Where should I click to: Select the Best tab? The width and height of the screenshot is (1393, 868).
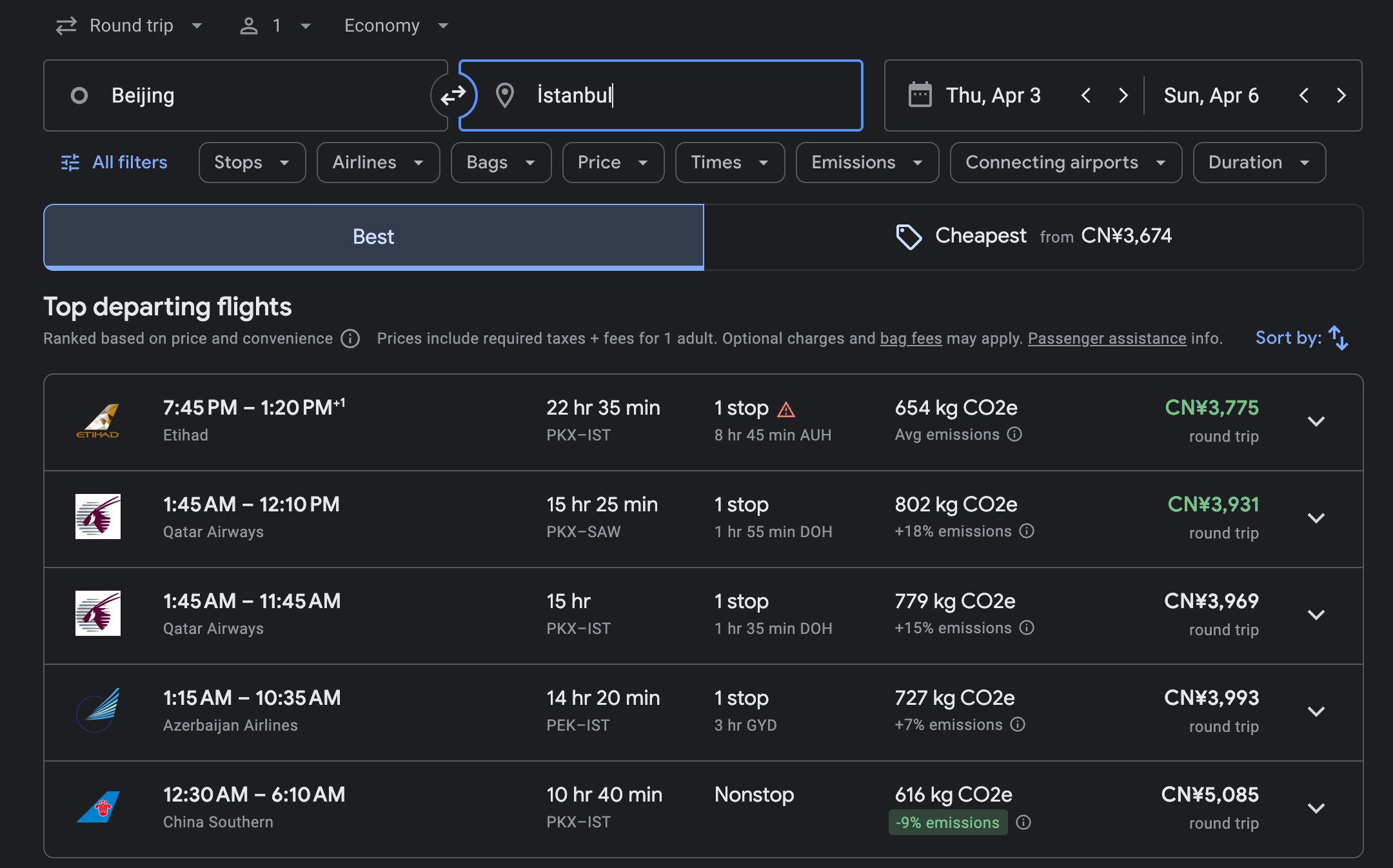[x=373, y=237]
